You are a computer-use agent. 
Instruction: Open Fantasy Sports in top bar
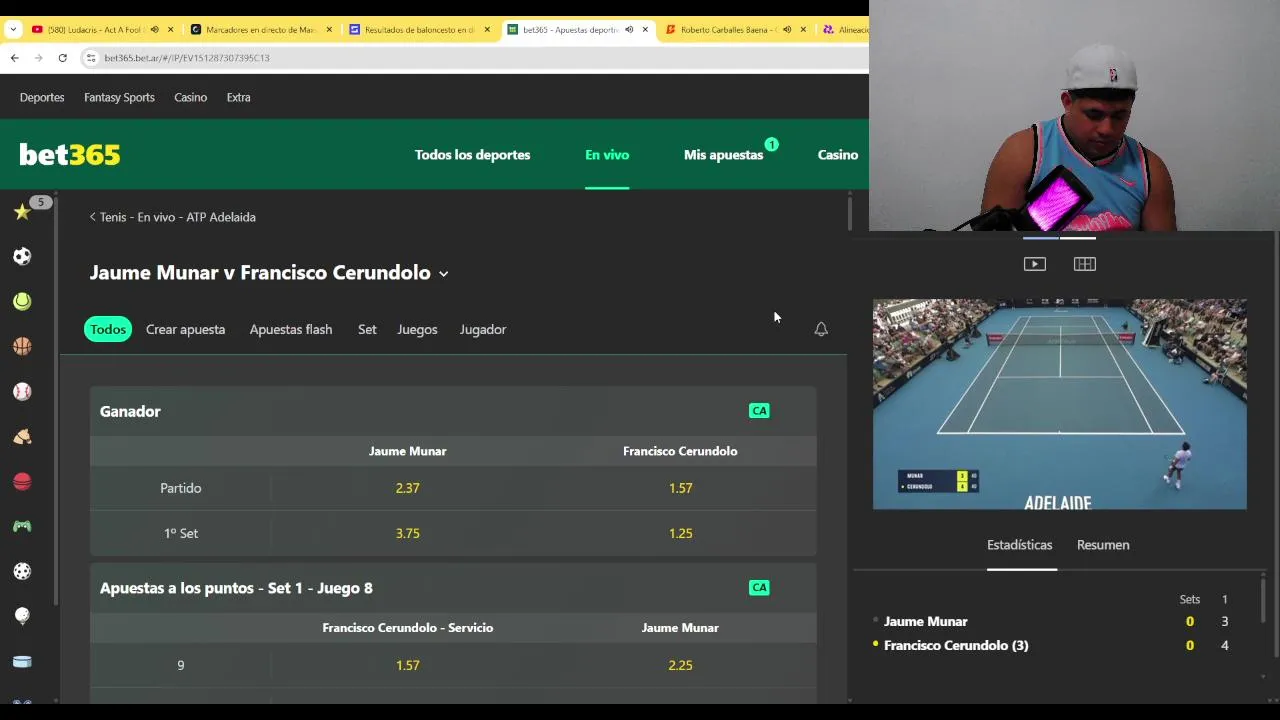pyautogui.click(x=119, y=97)
